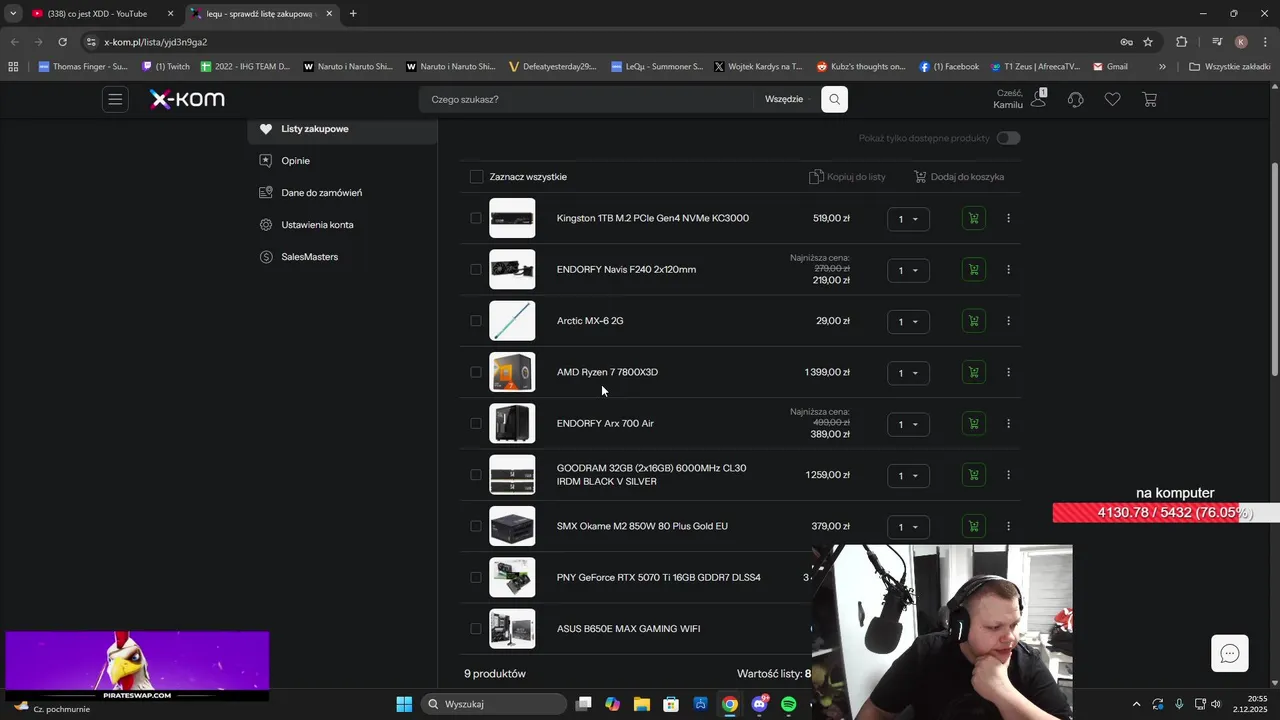Click the AMD Ryzen 7 product thumbnail
This screenshot has height=720, width=1280.
(x=512, y=372)
